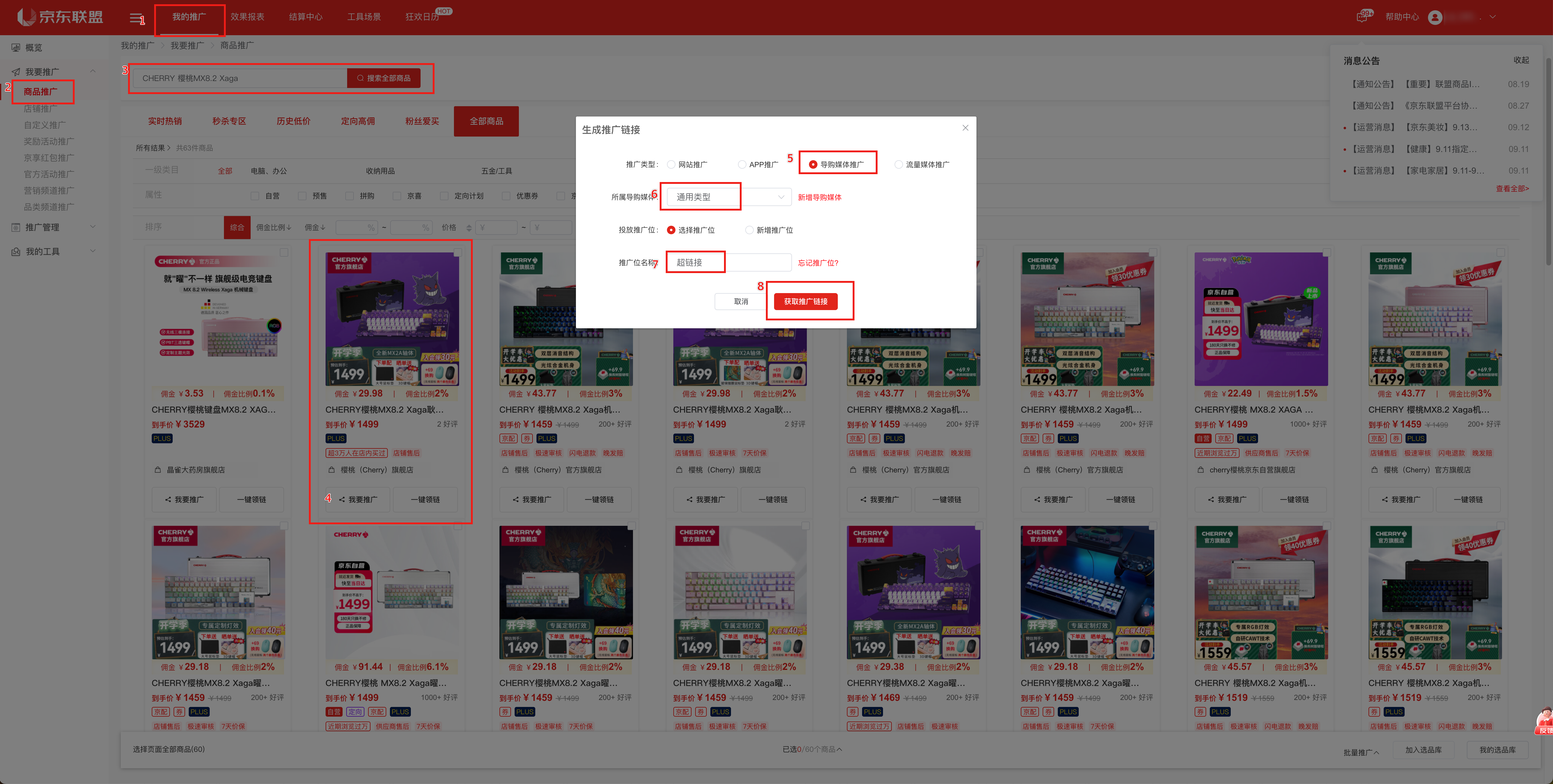1553x784 pixels.
Task: Click 搜索全部商品 search button
Action: pyautogui.click(x=384, y=78)
